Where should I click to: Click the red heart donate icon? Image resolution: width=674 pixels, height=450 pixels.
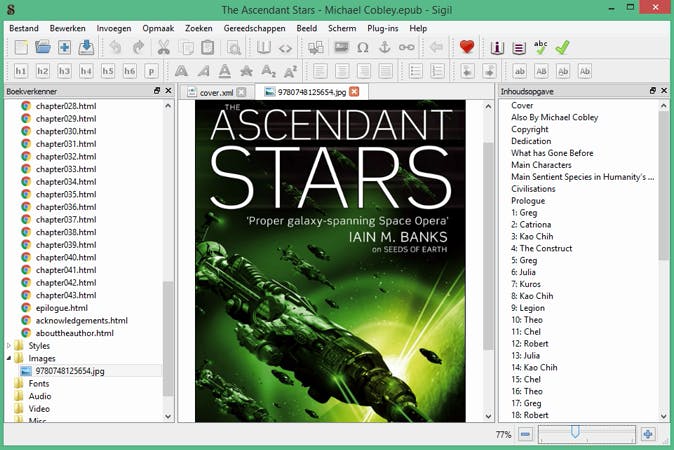click(x=466, y=47)
